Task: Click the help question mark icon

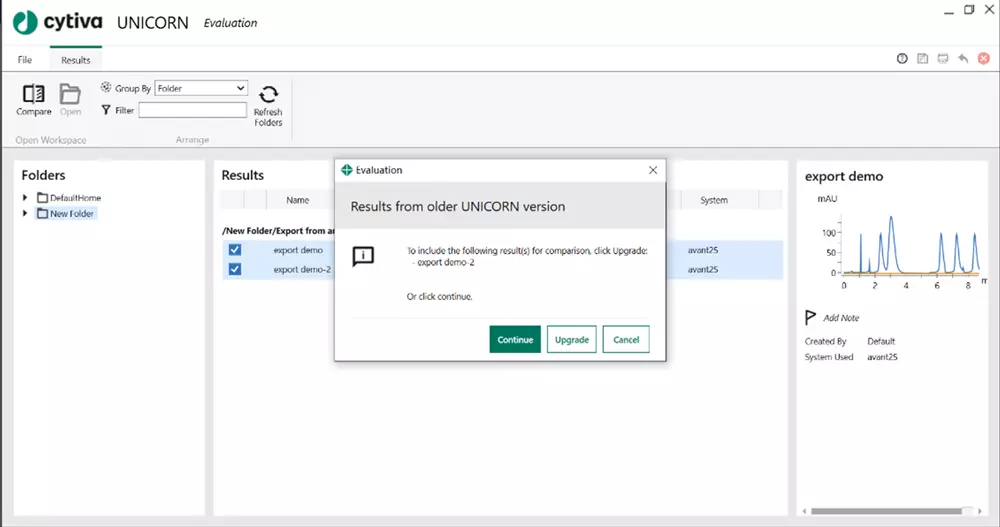Action: pos(902,60)
